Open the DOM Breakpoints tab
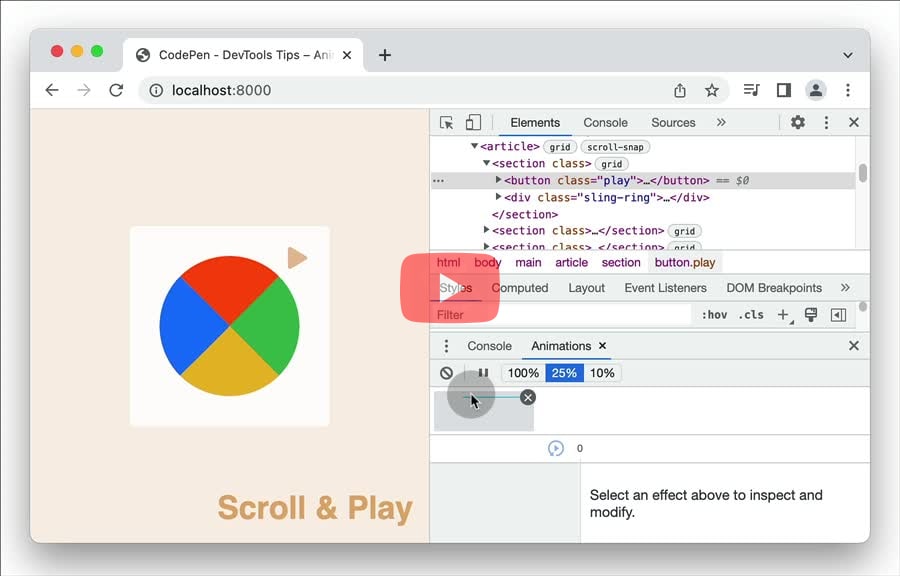The image size is (900, 576). tap(774, 288)
